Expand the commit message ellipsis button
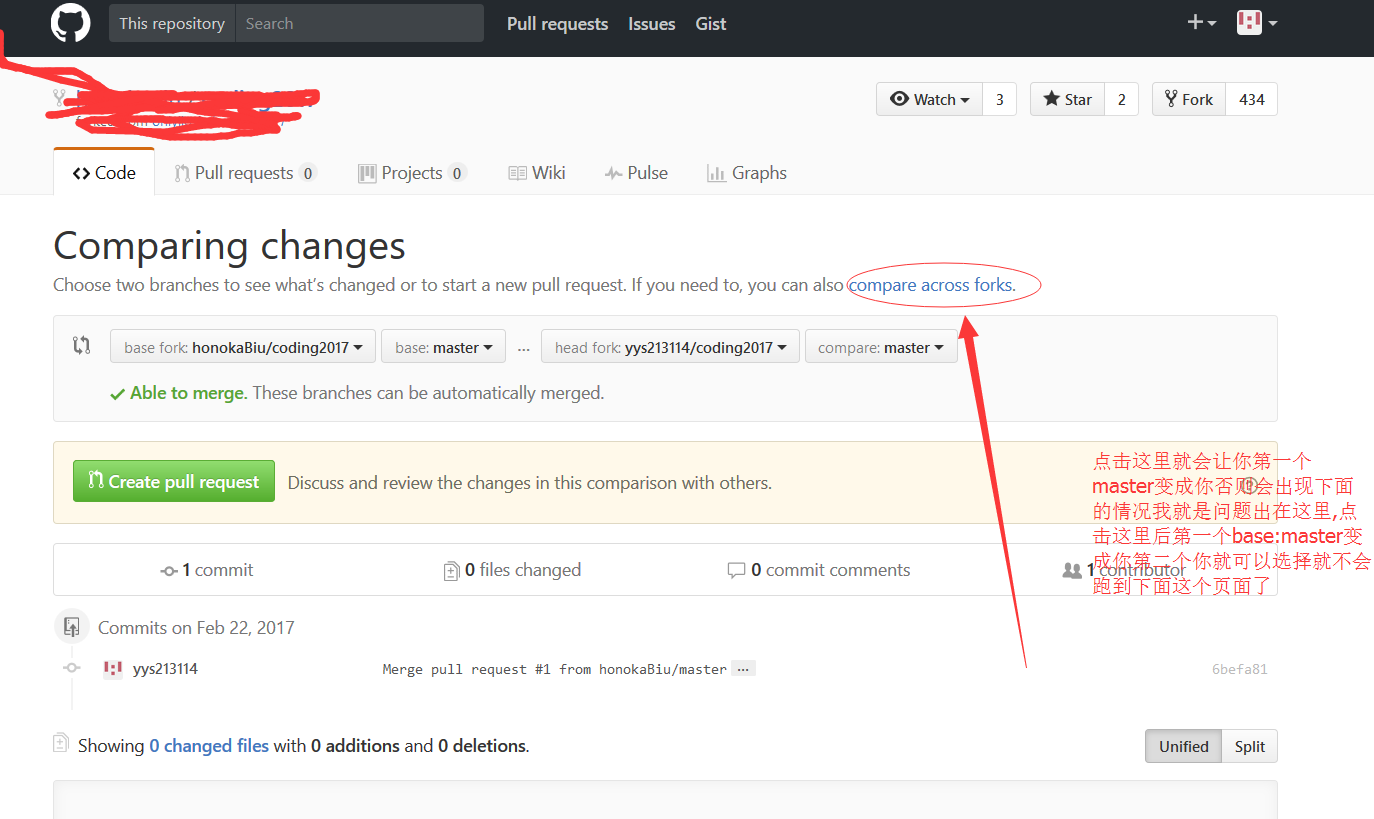The image size is (1374, 819). 743,669
